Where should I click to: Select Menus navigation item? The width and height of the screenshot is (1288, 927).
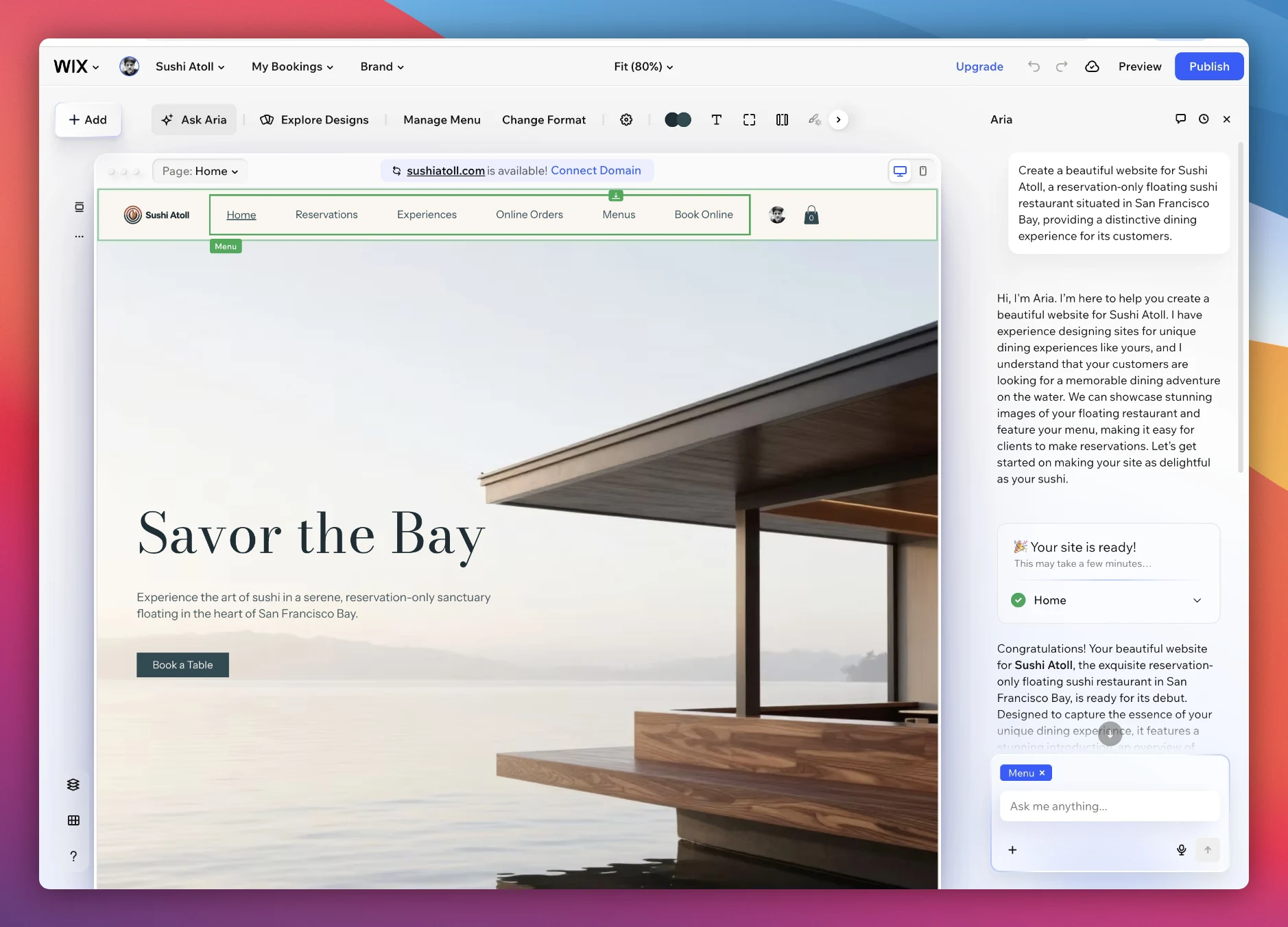[x=619, y=215]
